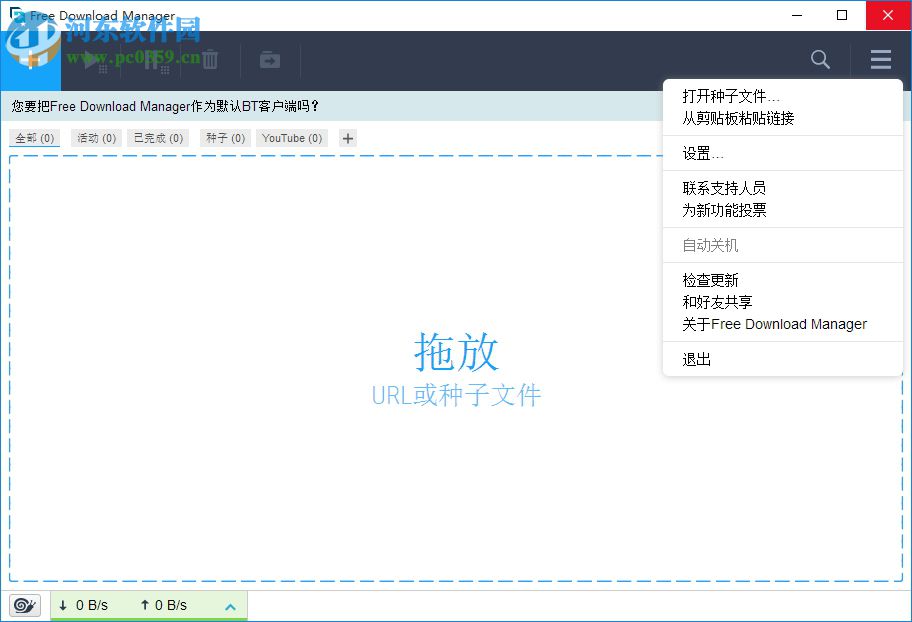912x622 pixels.
Task: Switch to the YouTube tab
Action: point(291,138)
